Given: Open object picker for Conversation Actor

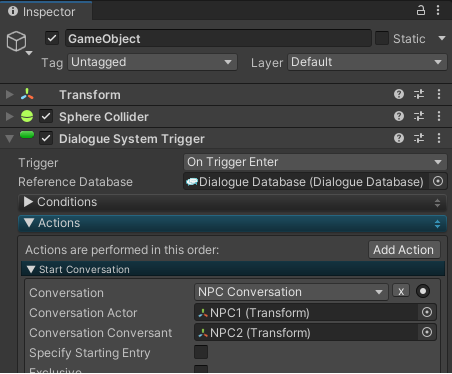Looking at the screenshot, I should (x=427, y=312).
